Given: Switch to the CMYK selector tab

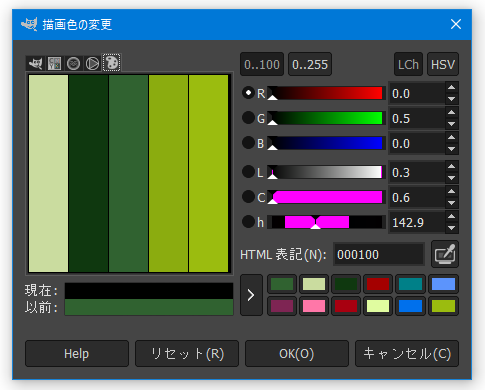Looking at the screenshot, I should point(54,63).
